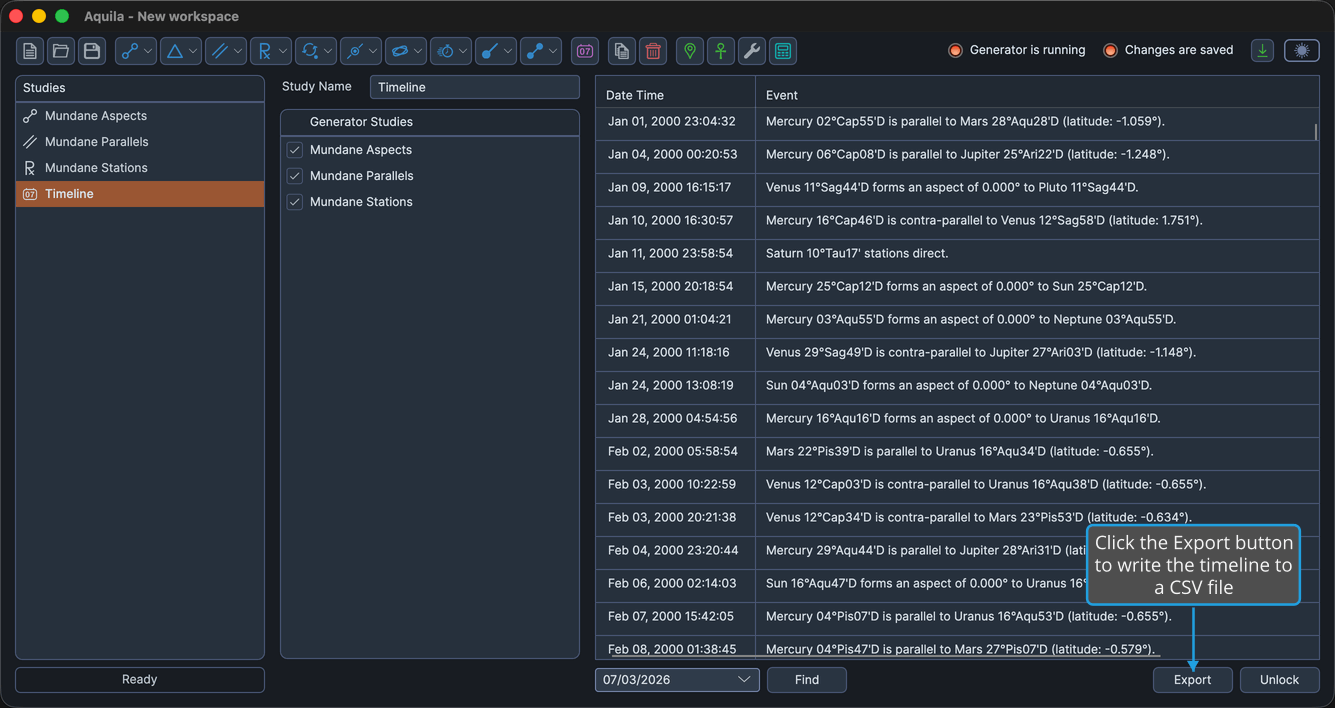The height and width of the screenshot is (708, 1335).
Task: Select Mundane Stations in Studies list
Action: pyautogui.click(x=140, y=168)
